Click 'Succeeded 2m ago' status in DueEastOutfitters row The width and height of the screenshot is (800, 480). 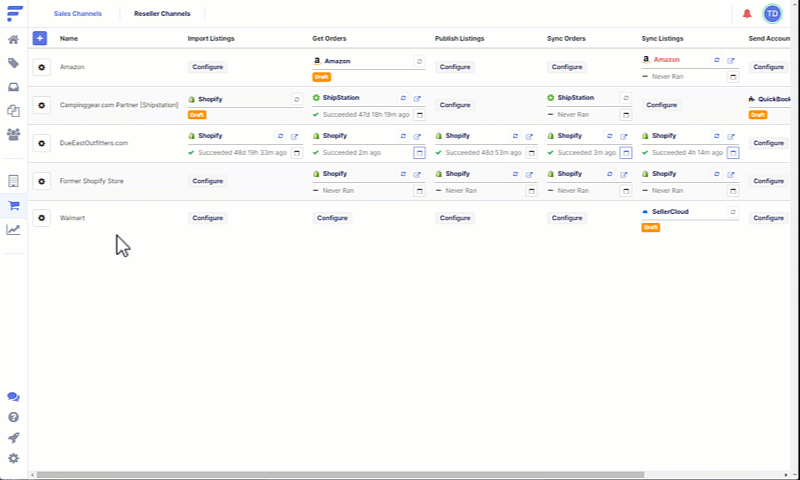coord(352,153)
